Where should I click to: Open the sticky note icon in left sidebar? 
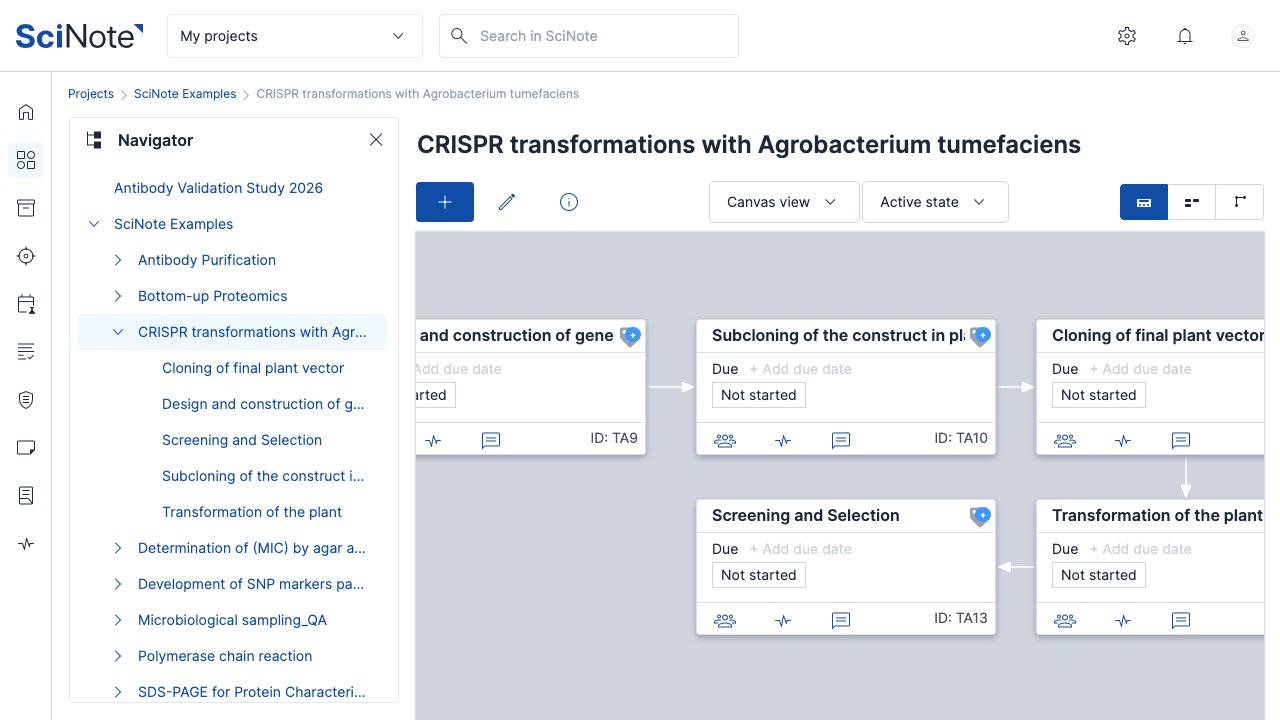(x=26, y=448)
